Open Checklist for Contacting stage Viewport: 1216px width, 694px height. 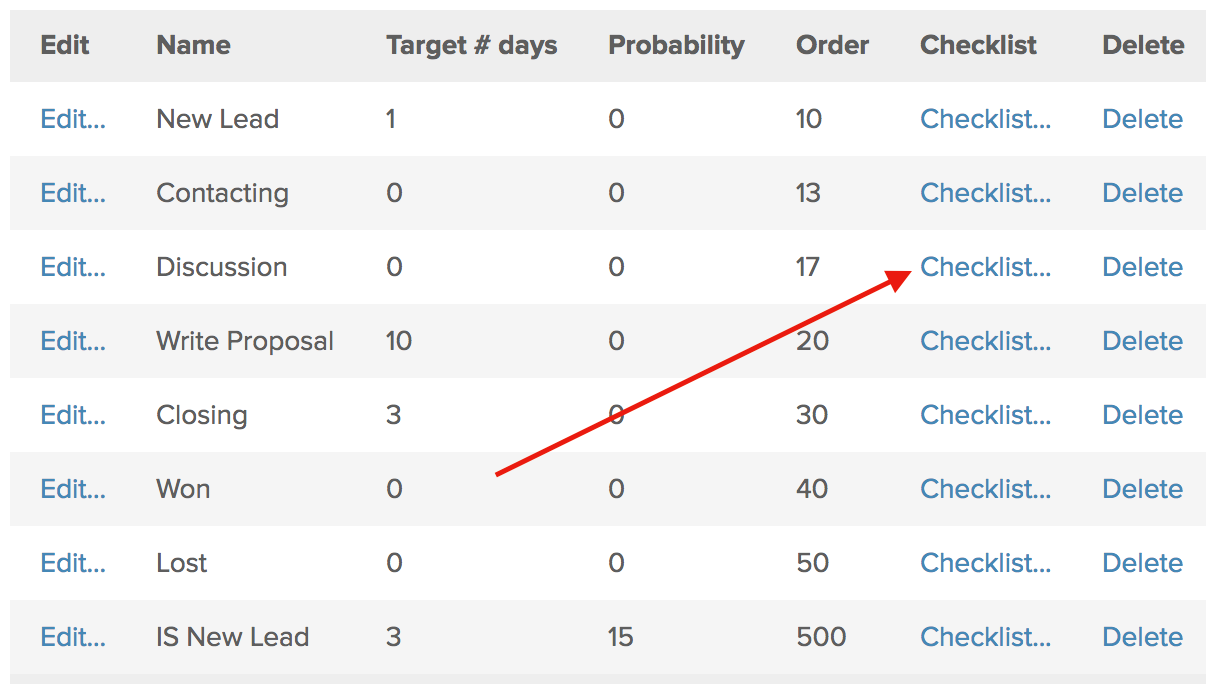(985, 193)
